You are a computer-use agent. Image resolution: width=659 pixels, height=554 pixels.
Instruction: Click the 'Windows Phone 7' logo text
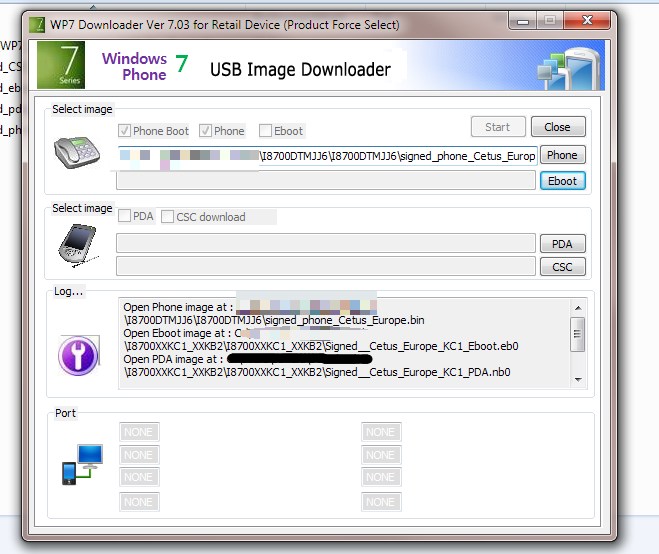click(x=145, y=66)
